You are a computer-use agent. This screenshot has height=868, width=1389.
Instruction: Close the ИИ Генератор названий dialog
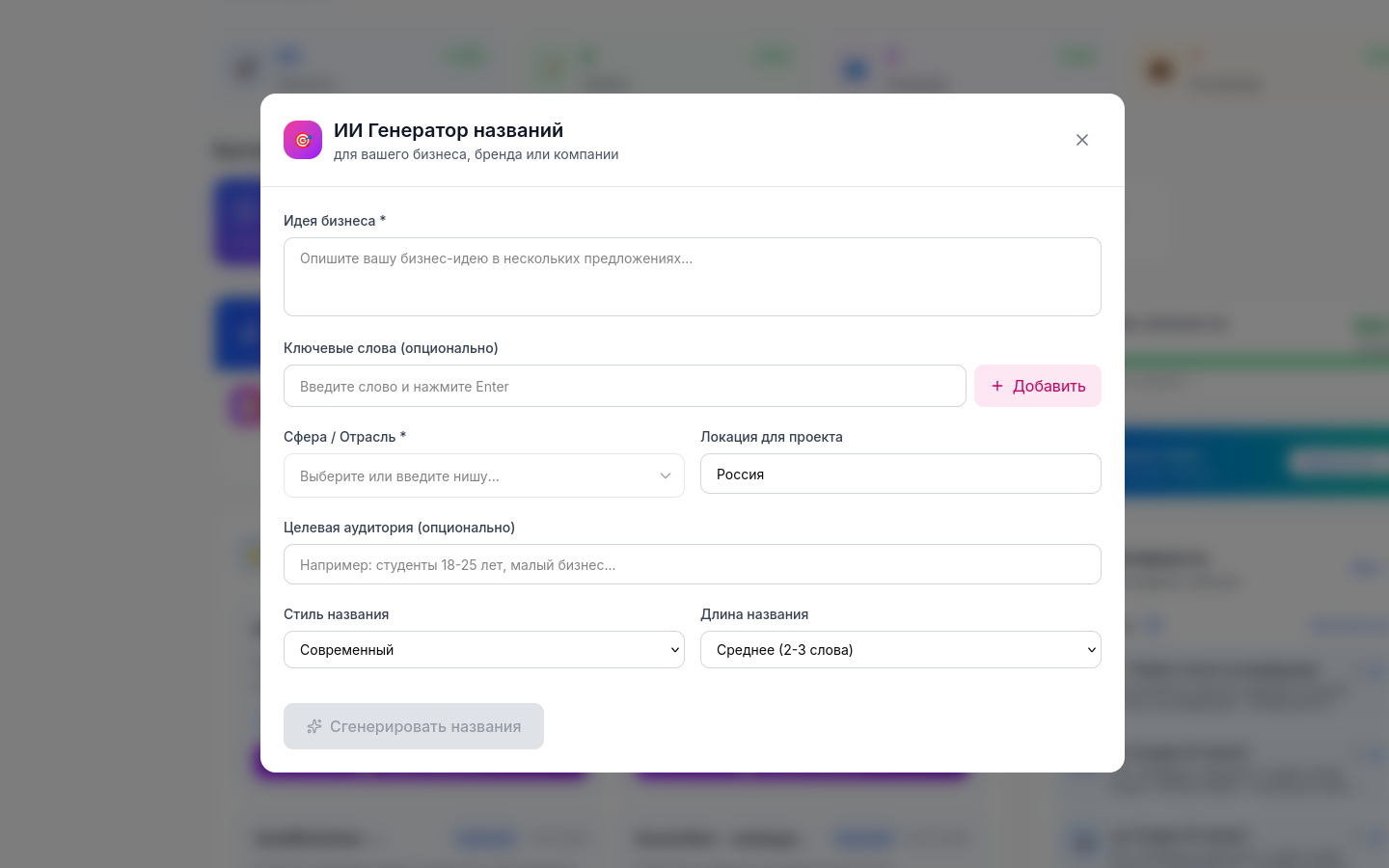tap(1082, 140)
